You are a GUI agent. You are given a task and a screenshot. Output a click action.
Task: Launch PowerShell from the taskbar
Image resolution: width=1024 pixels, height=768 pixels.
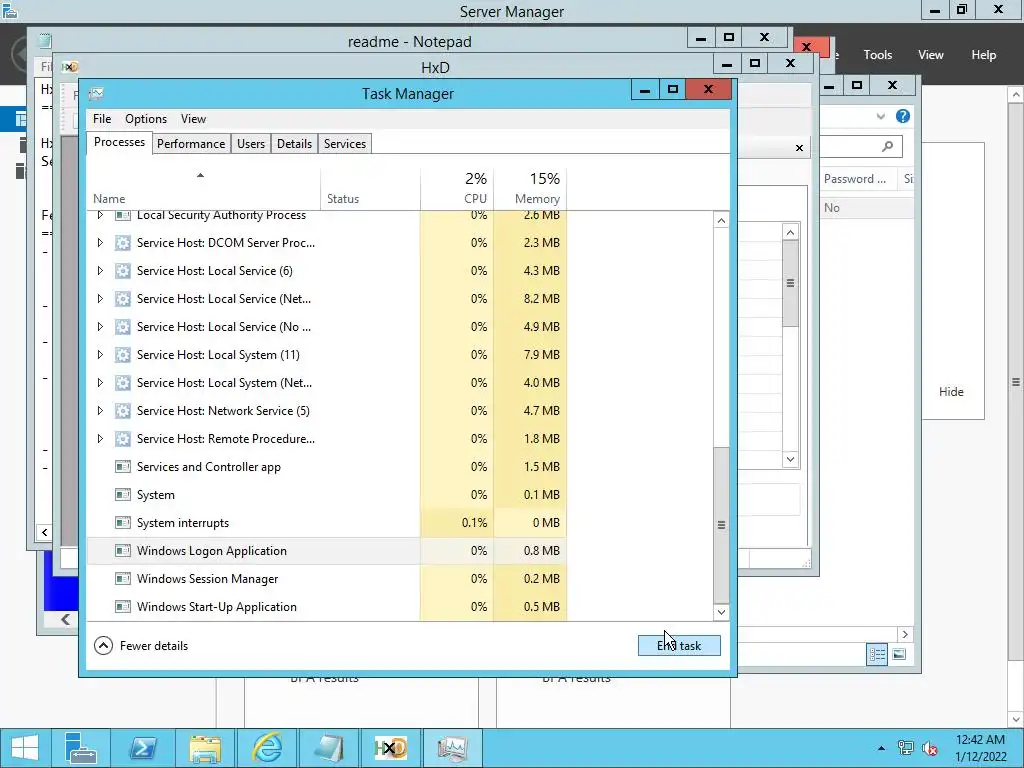pos(142,748)
